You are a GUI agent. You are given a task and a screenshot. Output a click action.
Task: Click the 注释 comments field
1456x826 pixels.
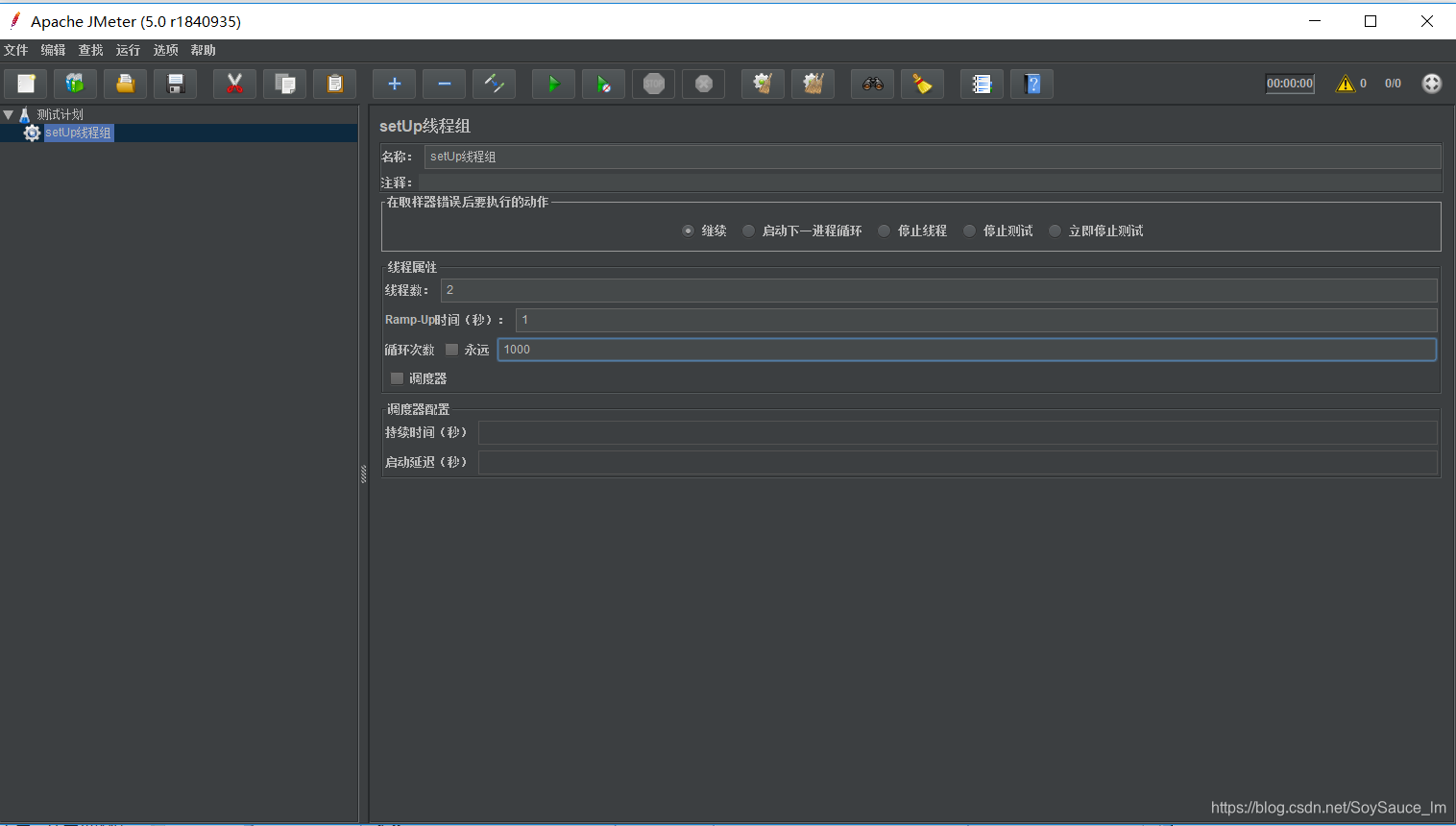coord(930,182)
